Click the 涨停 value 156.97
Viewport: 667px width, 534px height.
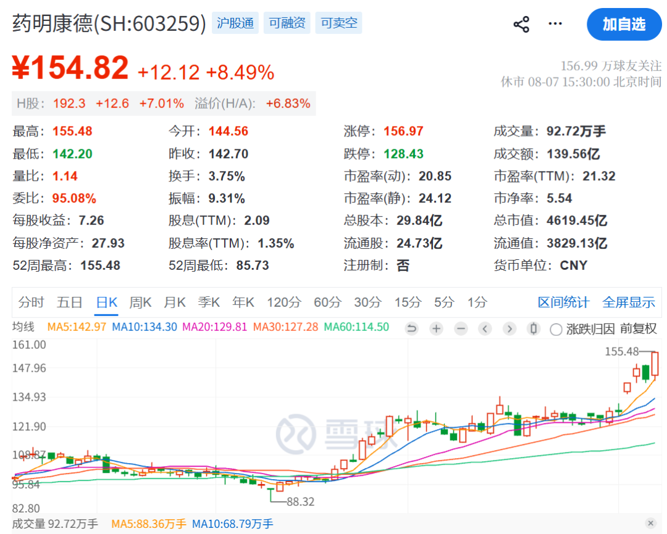click(x=404, y=131)
